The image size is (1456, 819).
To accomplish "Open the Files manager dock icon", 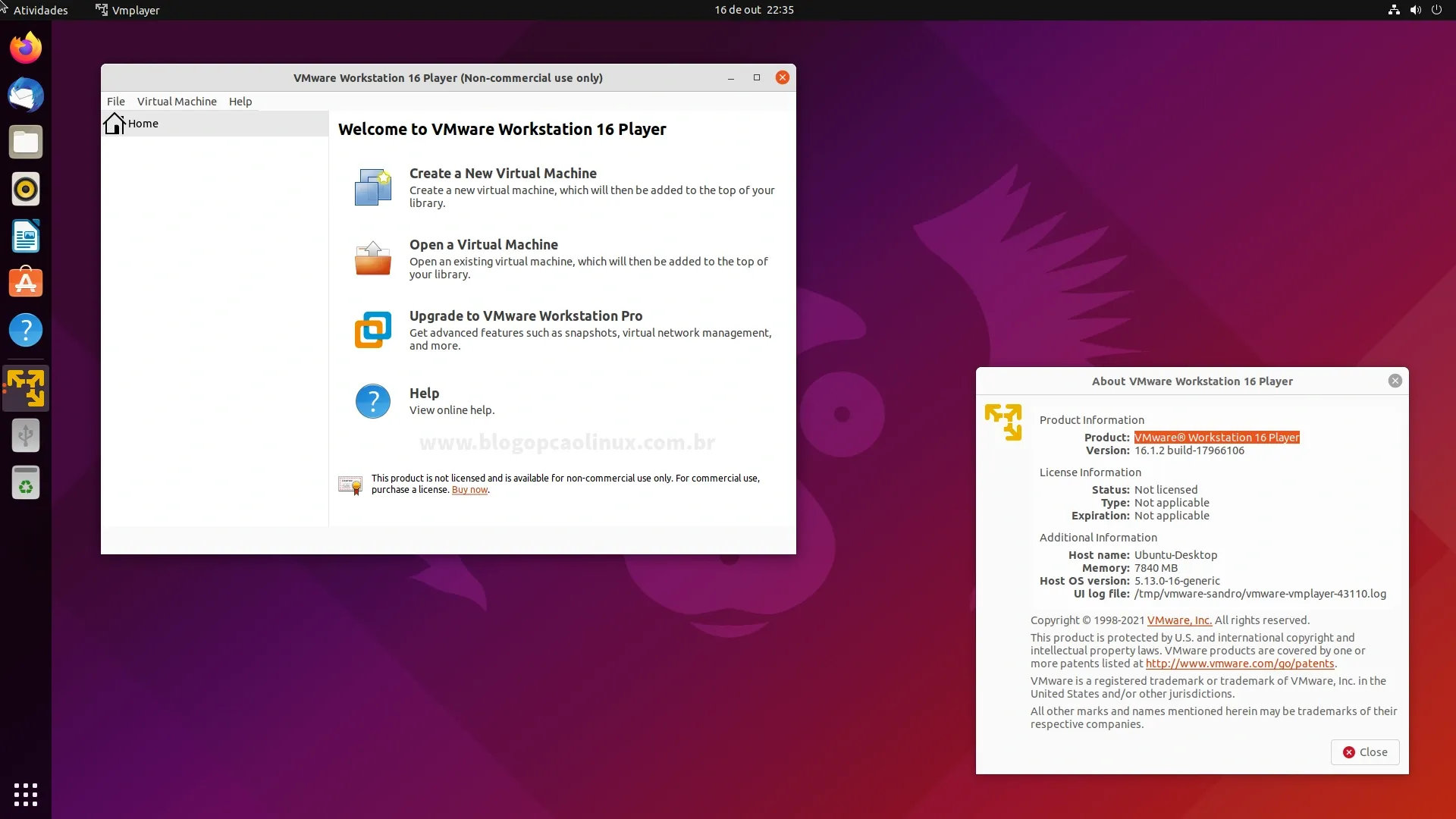I will click(x=26, y=142).
